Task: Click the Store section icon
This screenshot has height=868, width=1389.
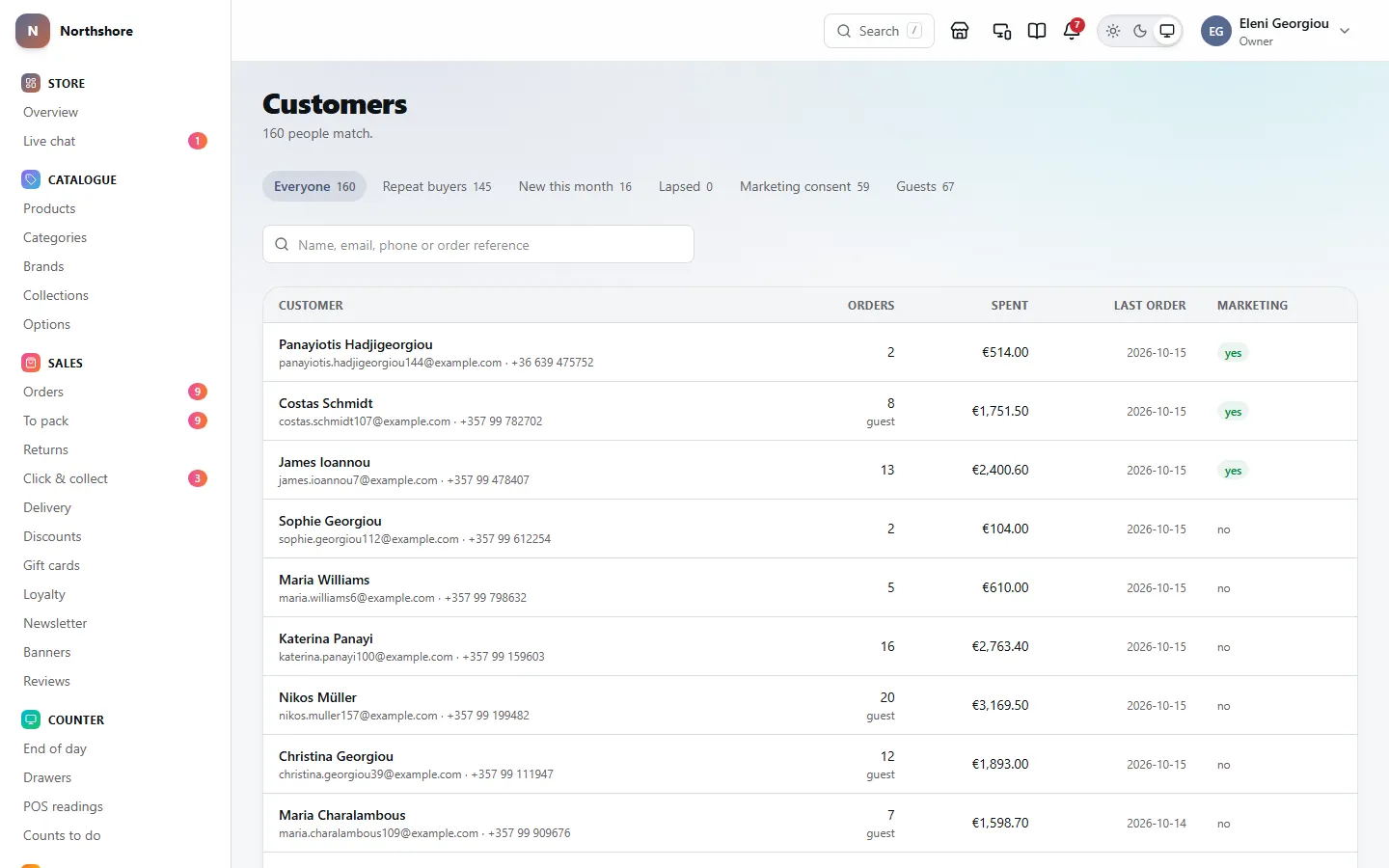Action: [x=31, y=83]
